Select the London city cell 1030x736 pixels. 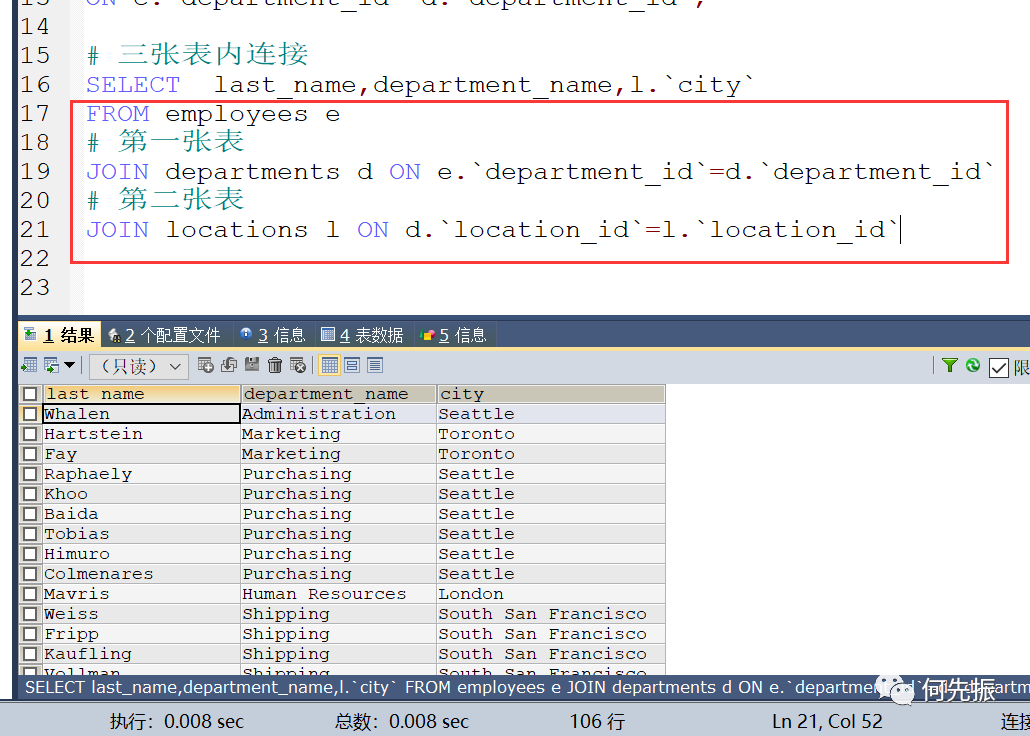tap(550, 594)
